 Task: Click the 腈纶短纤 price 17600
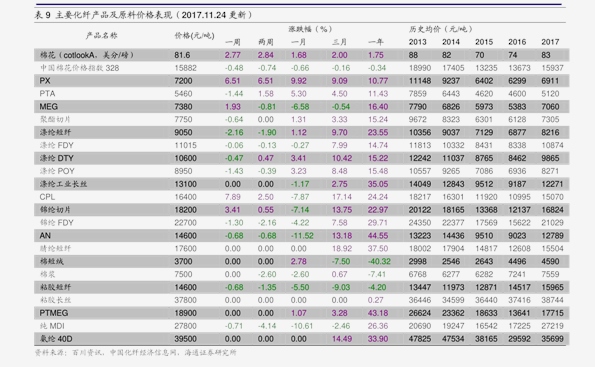coord(186,249)
